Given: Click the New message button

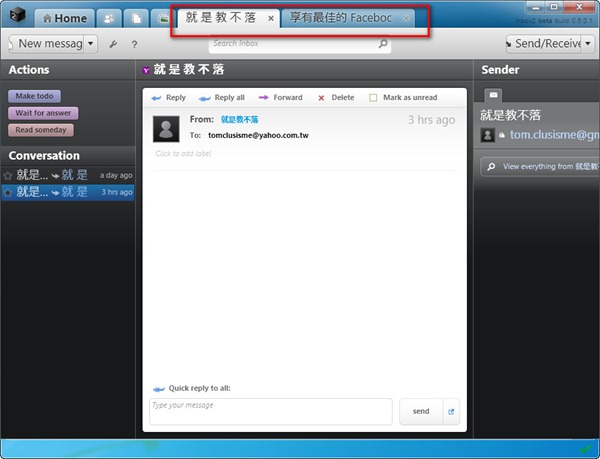Looking at the screenshot, I should pyautogui.click(x=46, y=44).
